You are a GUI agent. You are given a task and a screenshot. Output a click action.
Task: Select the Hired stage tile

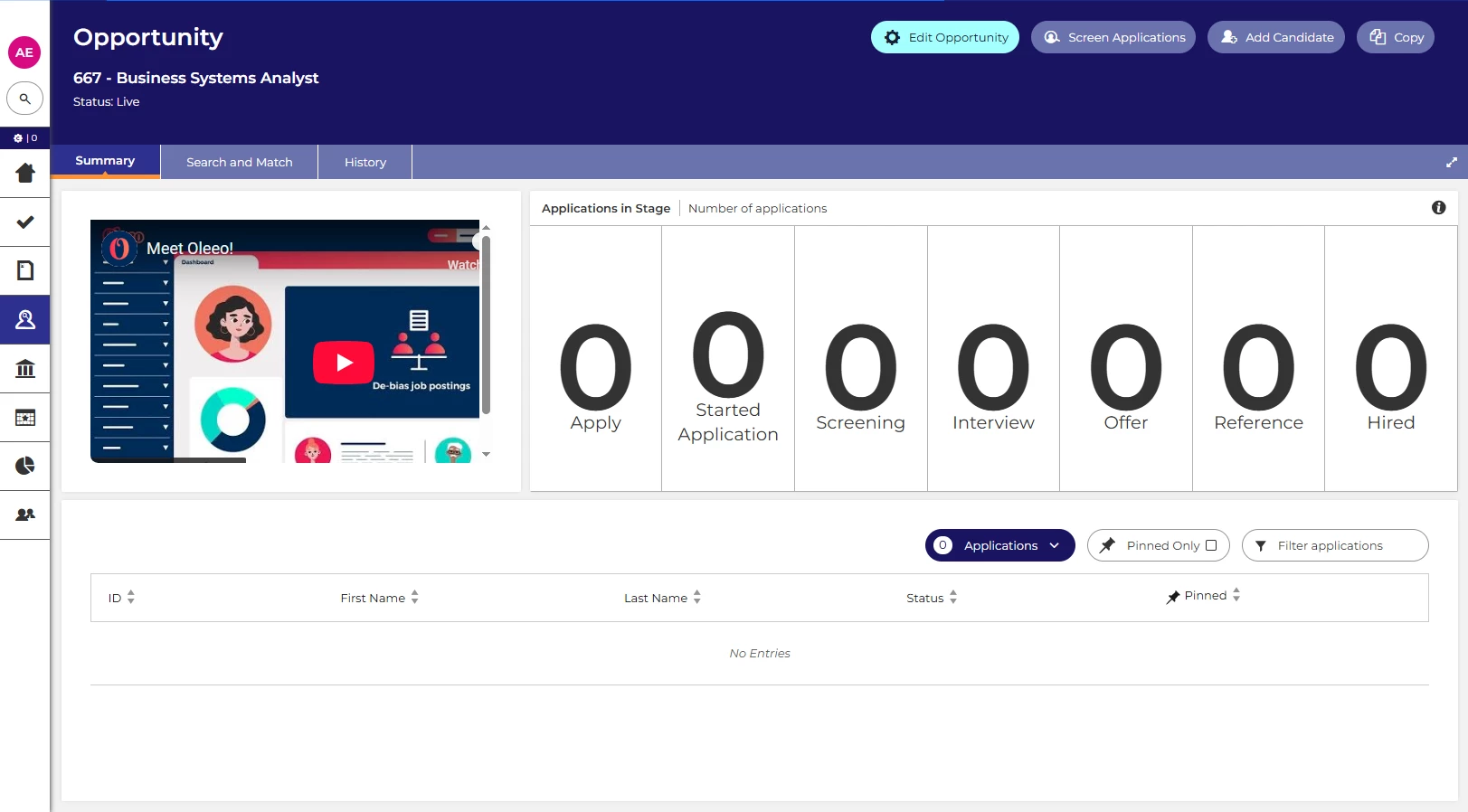[x=1391, y=359]
